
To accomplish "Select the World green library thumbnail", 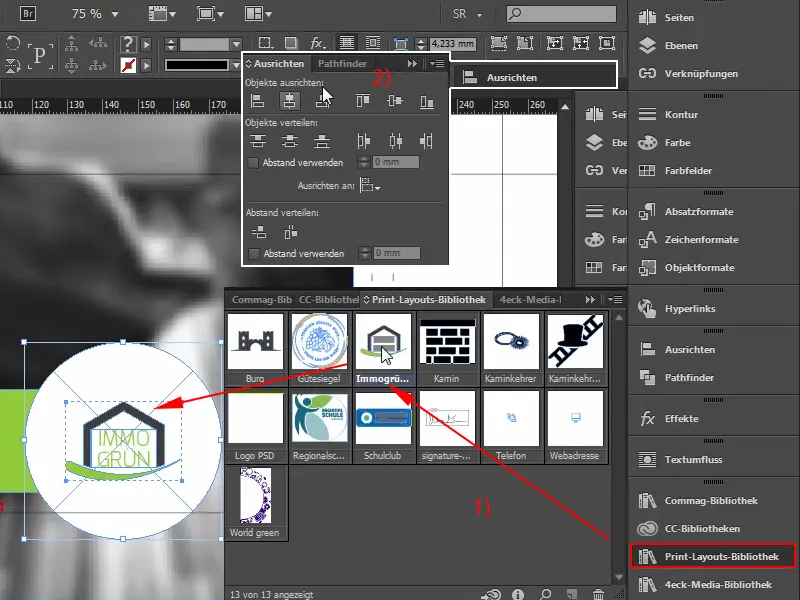I will pos(255,495).
